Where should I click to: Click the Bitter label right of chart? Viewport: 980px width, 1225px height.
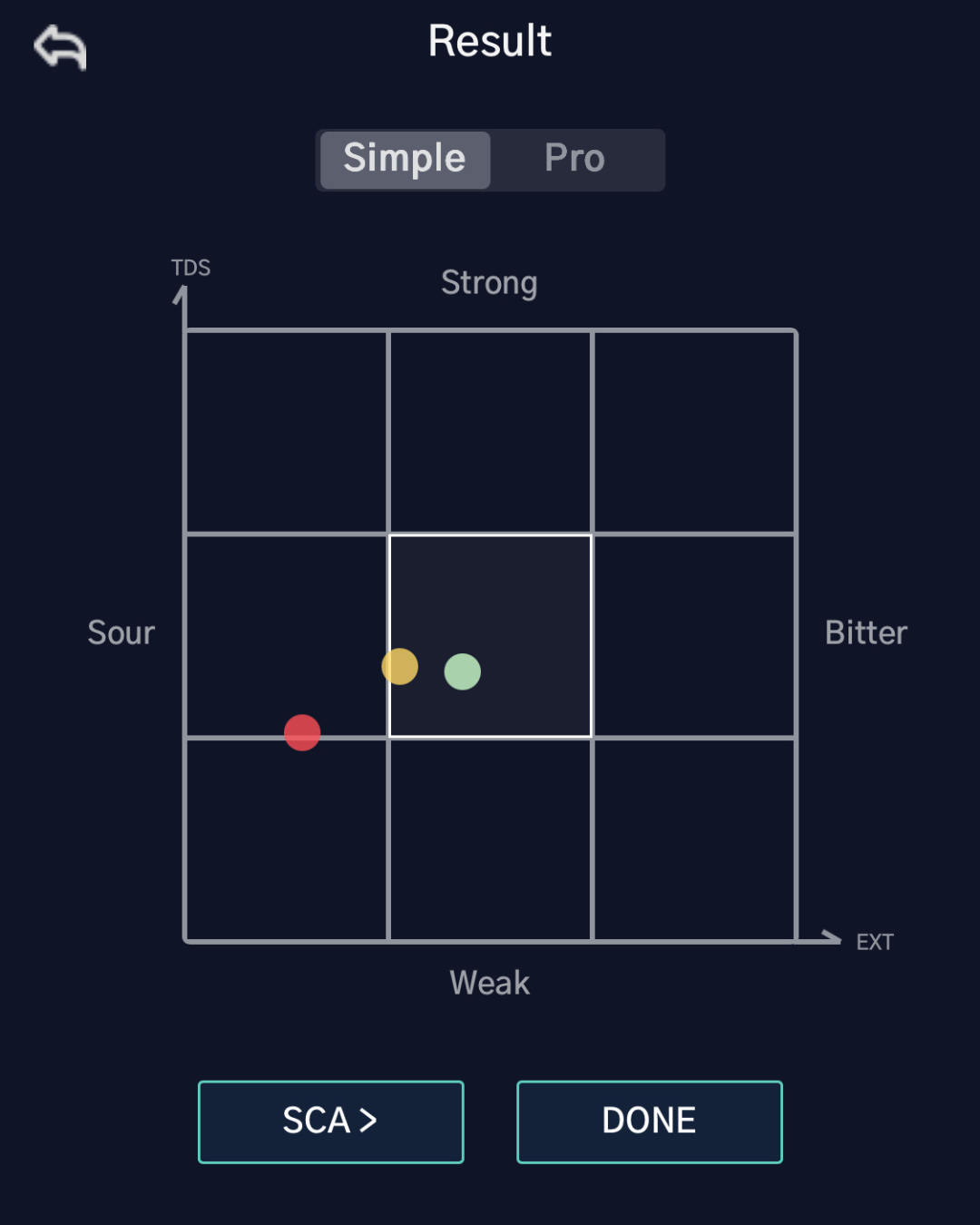coord(866,632)
